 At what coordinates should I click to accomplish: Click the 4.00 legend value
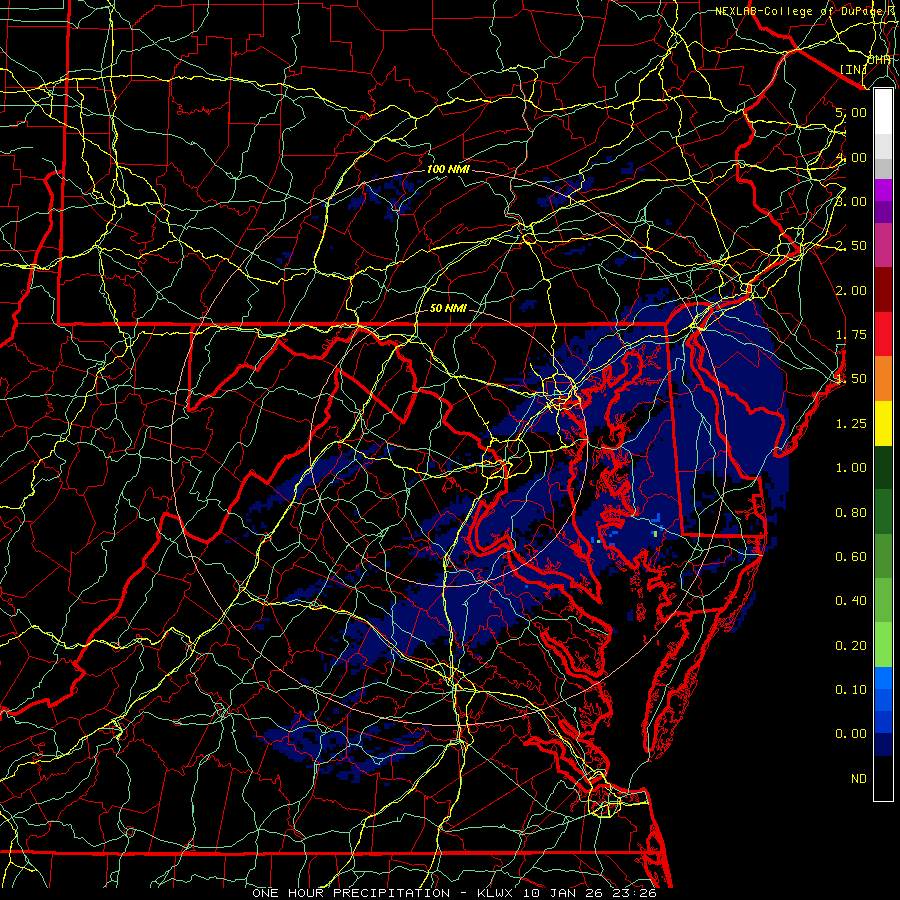[851, 157]
